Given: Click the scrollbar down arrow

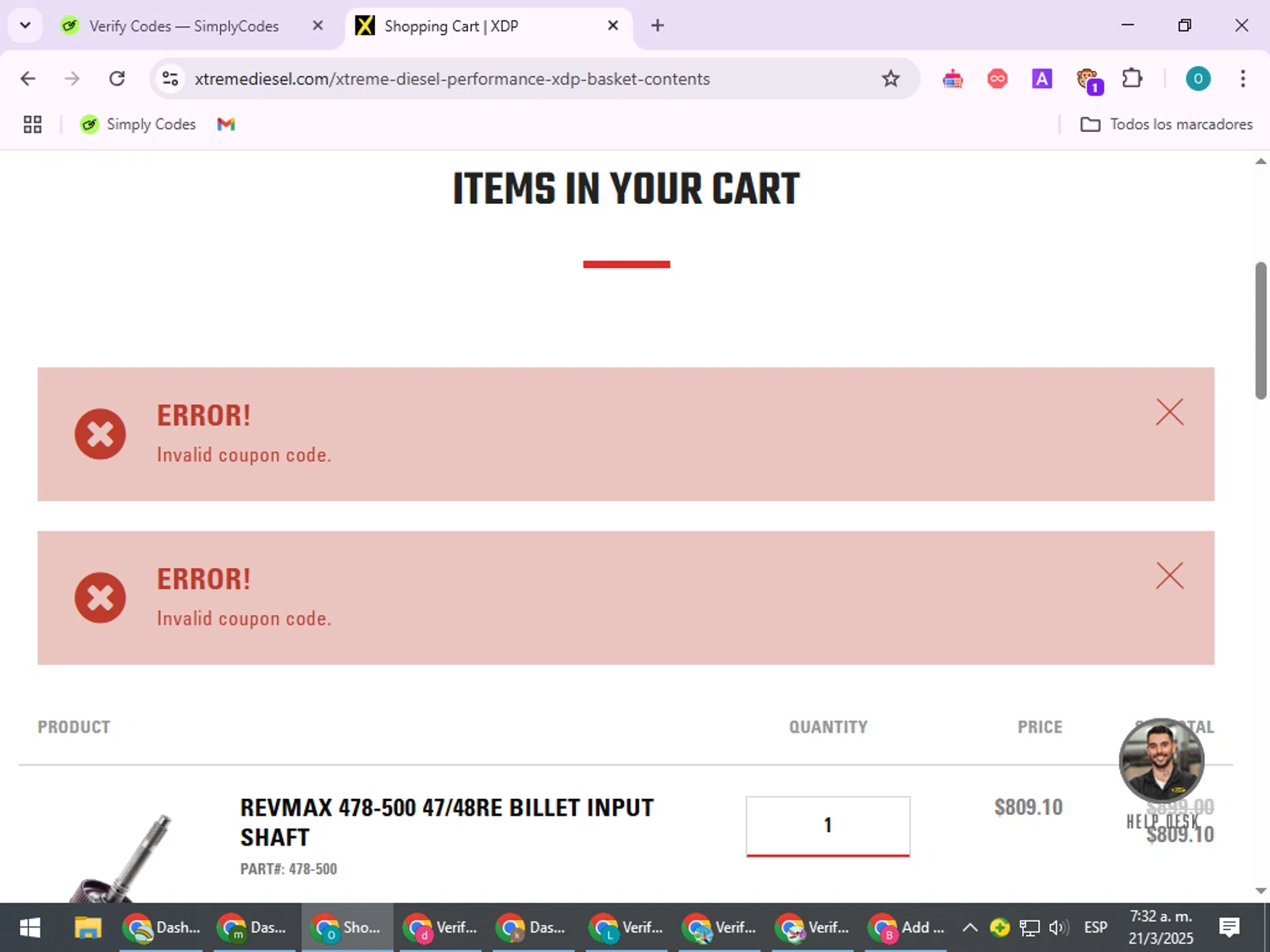Looking at the screenshot, I should click(1261, 890).
